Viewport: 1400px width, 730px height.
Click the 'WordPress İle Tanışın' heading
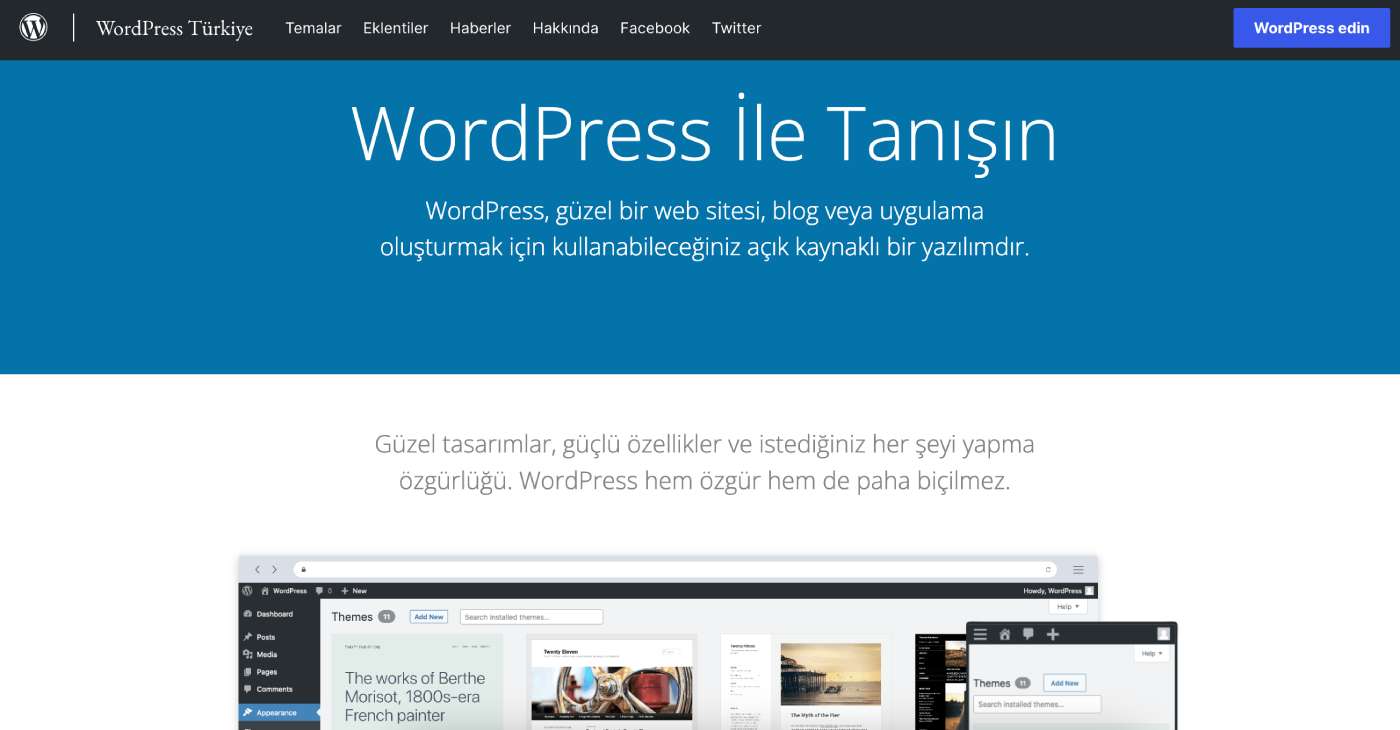[x=704, y=133]
